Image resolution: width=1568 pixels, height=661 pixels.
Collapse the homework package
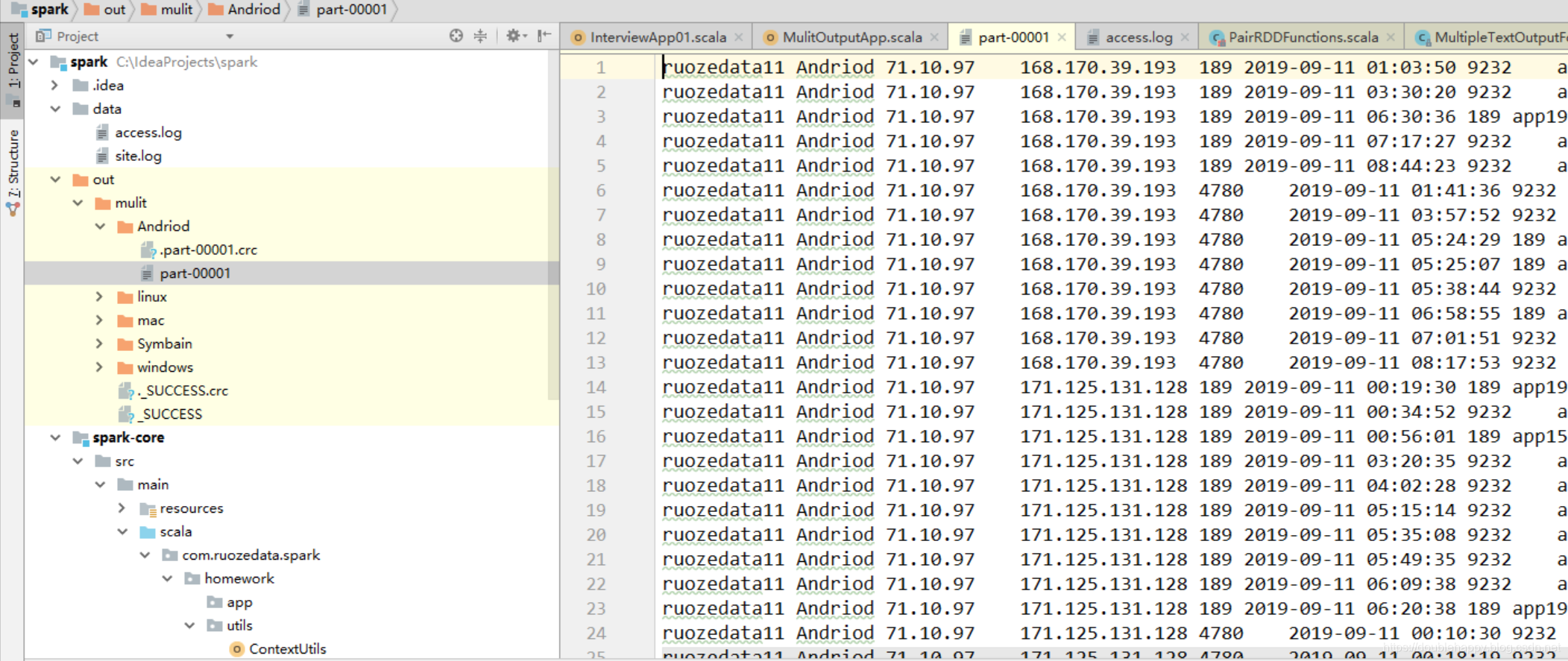[x=167, y=578]
